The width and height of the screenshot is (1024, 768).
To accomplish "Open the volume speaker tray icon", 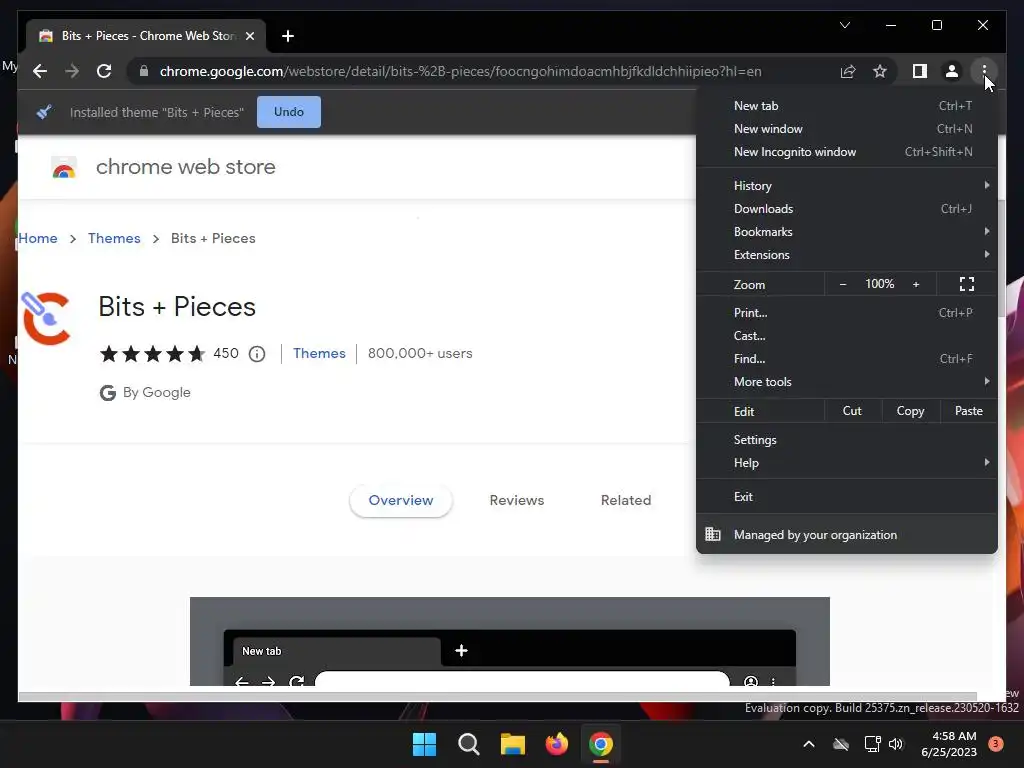I will point(896,744).
